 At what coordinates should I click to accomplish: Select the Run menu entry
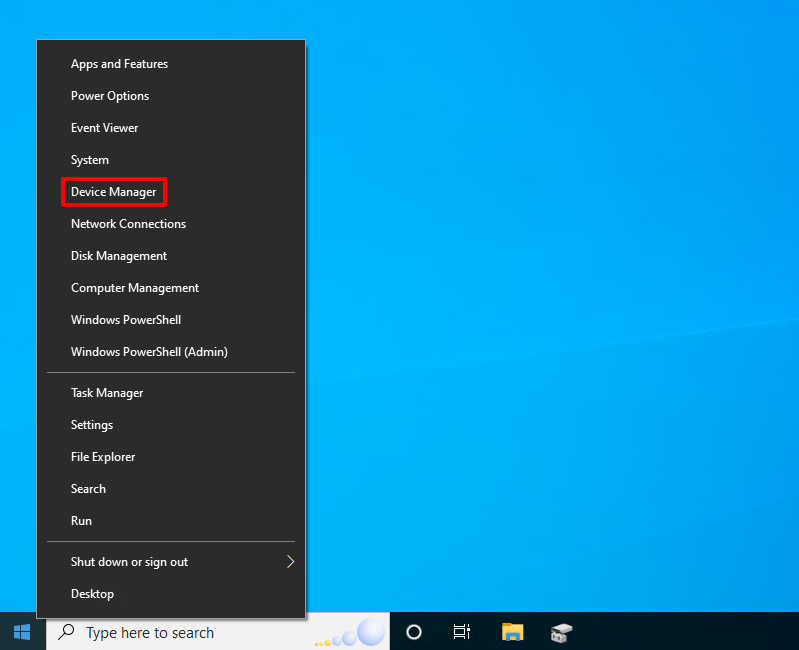pyautogui.click(x=81, y=521)
